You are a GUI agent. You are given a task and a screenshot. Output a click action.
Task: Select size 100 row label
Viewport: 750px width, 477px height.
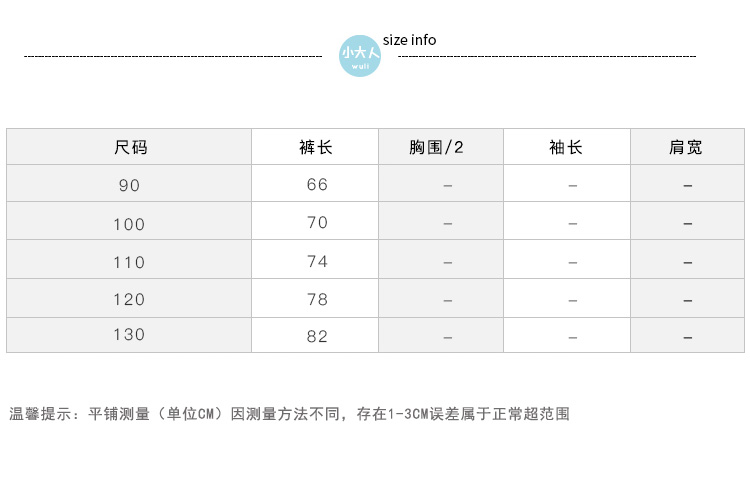coord(129,224)
